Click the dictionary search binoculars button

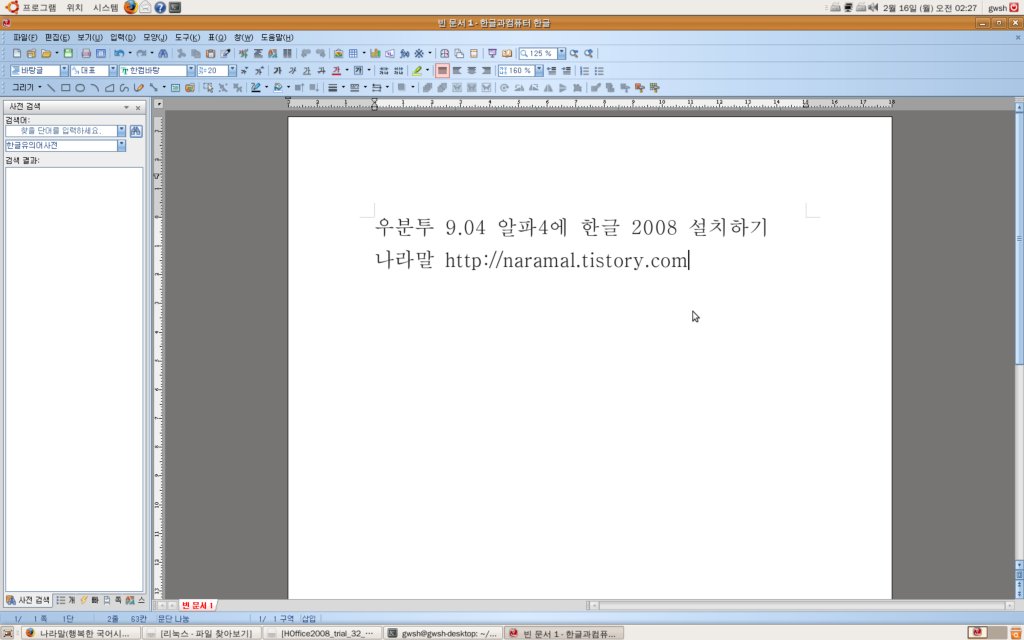click(136, 131)
